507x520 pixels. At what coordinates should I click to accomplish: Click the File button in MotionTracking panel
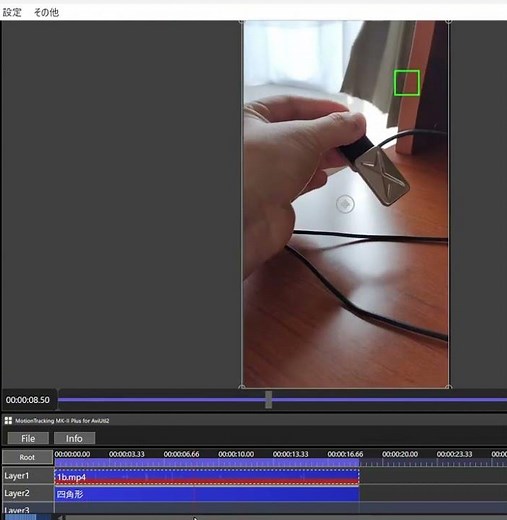(28, 438)
